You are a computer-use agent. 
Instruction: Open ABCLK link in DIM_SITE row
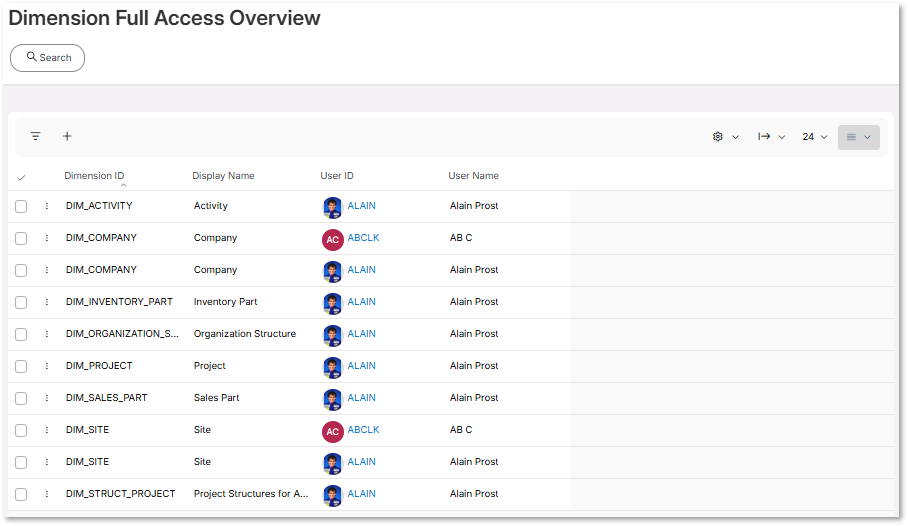[363, 430]
